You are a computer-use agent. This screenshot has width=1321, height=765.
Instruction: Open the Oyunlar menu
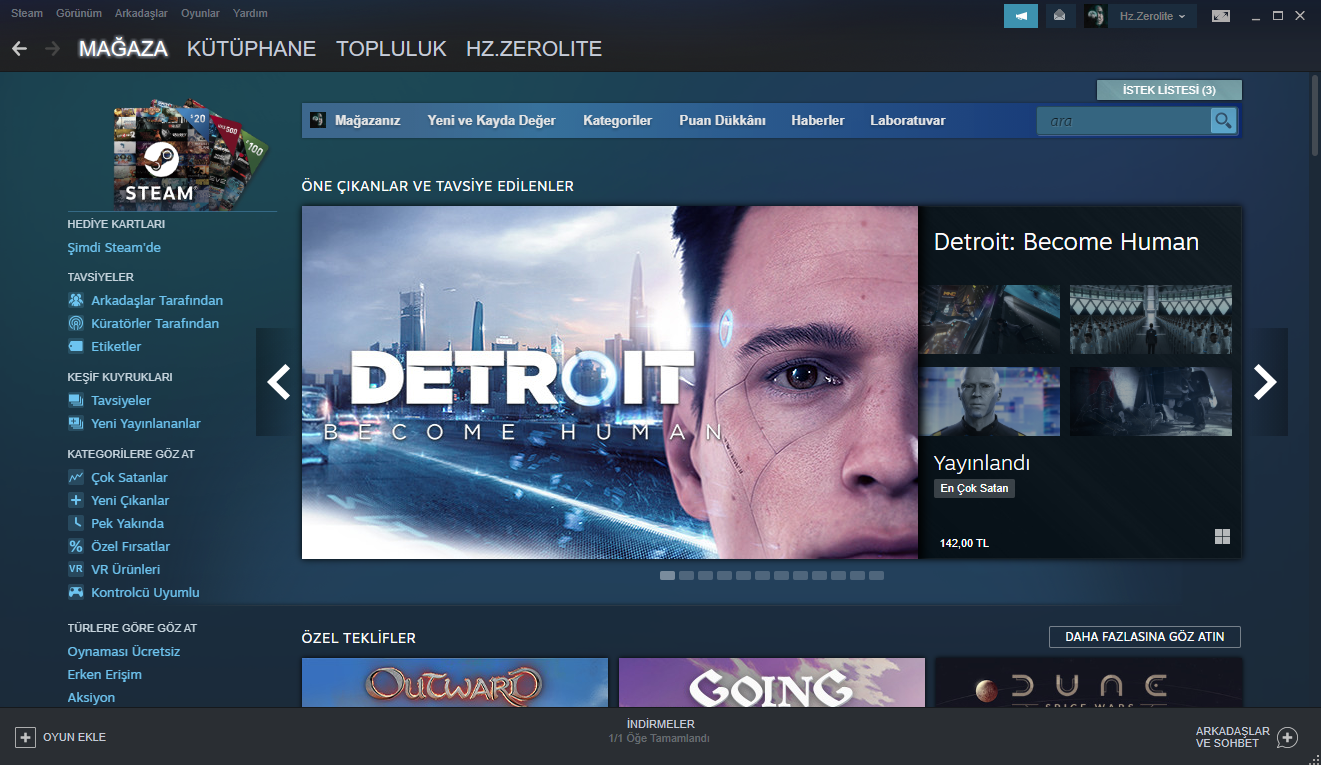click(x=200, y=14)
